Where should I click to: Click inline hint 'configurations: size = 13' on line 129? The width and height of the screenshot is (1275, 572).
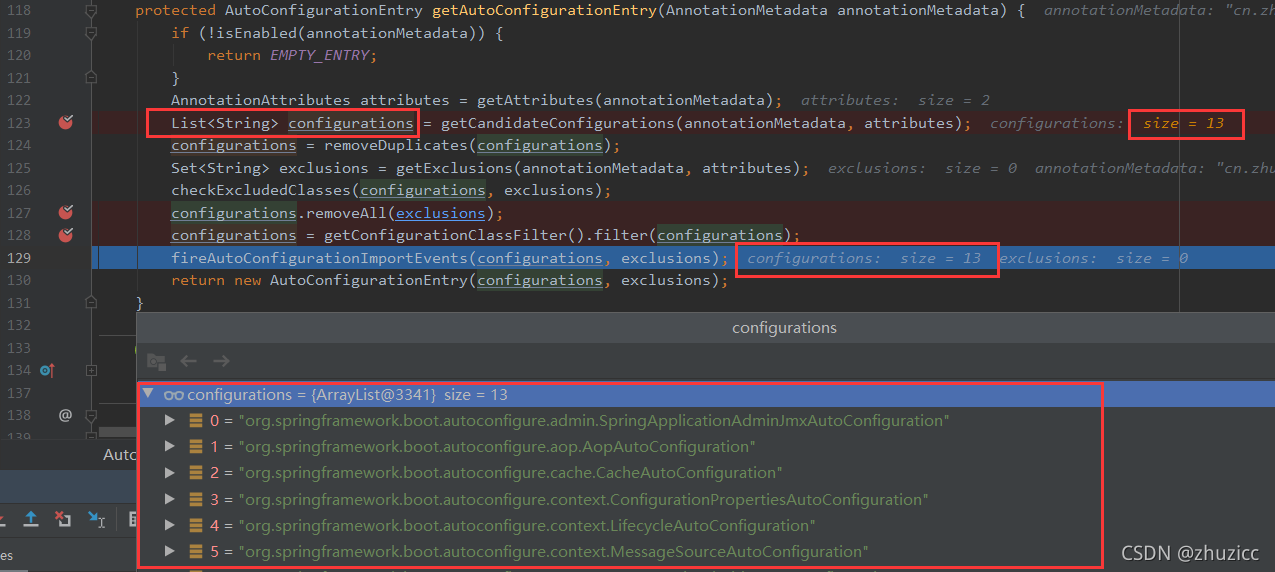coord(864,258)
